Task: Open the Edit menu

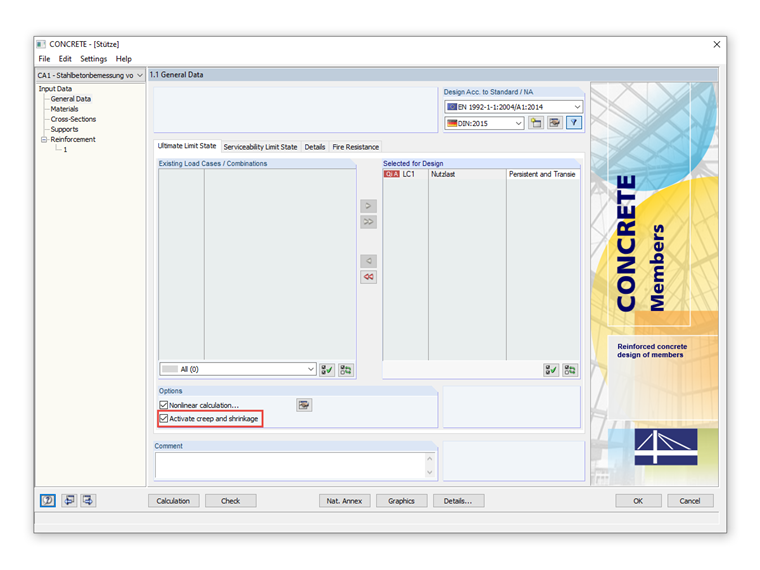Action: click(x=65, y=59)
